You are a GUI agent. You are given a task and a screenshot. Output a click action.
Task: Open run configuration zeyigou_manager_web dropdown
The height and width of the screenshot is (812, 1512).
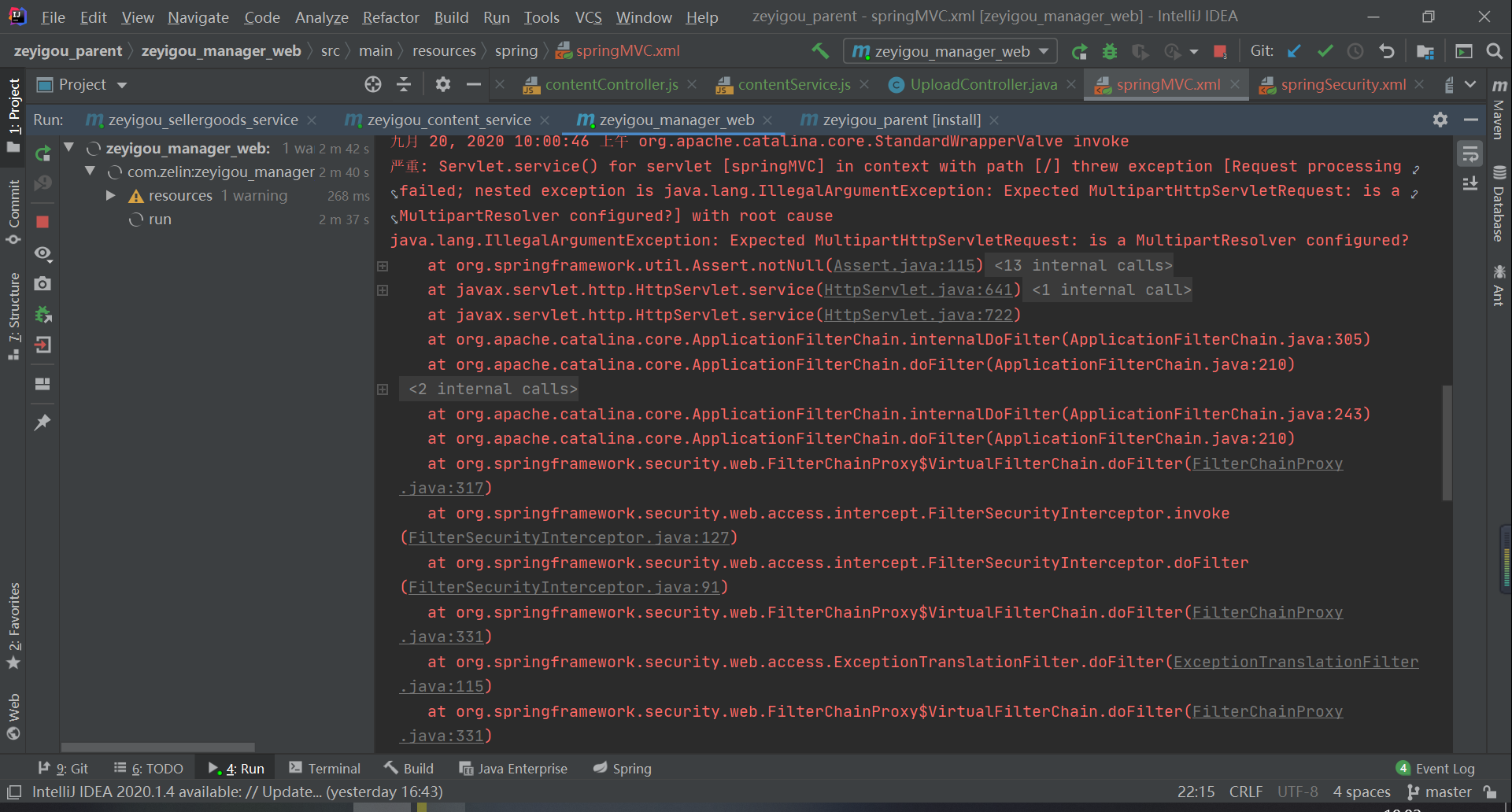click(950, 51)
